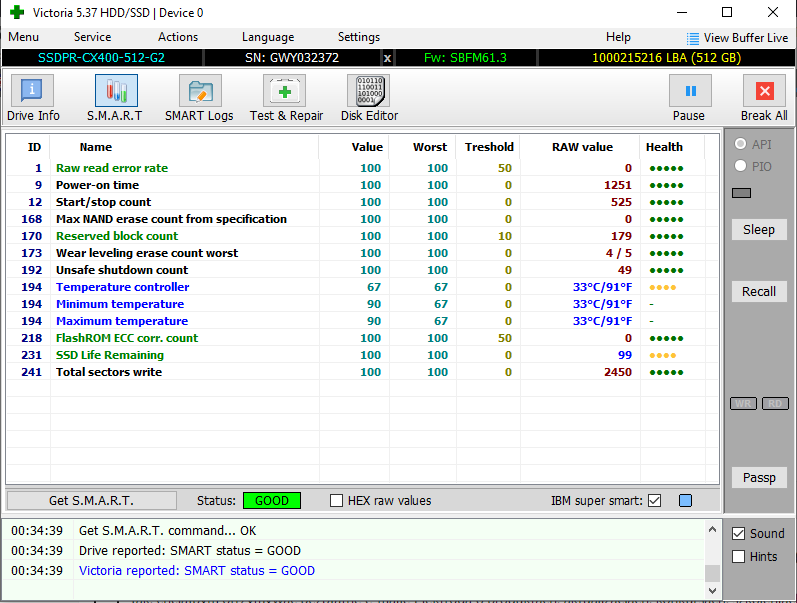The image size is (797, 603).
Task: Click the 1000215216 LBA capacity label
Action: (666, 58)
